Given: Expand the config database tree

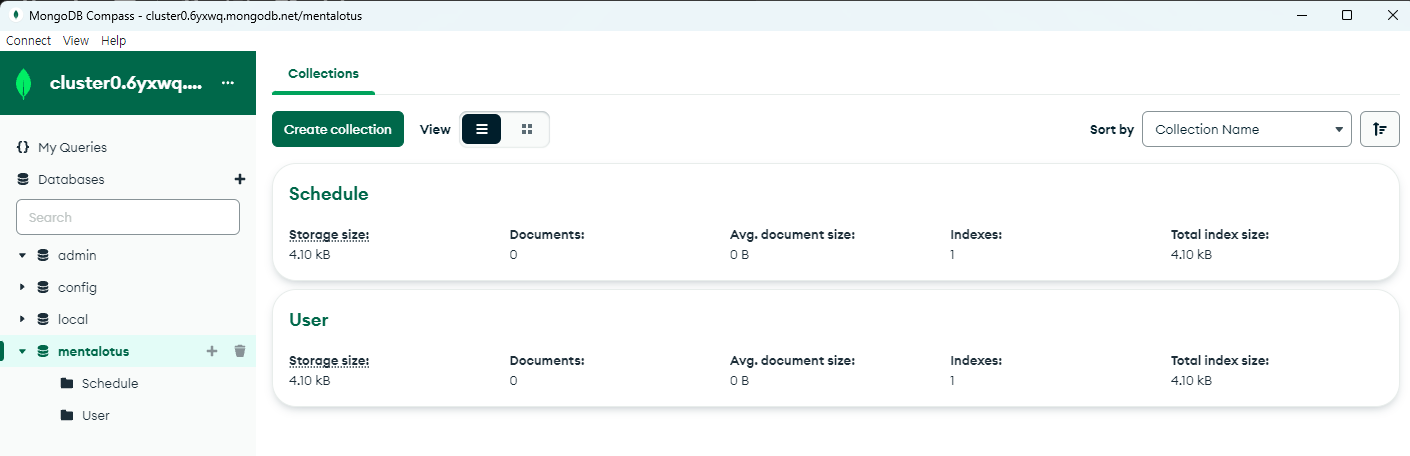Looking at the screenshot, I should point(22,287).
